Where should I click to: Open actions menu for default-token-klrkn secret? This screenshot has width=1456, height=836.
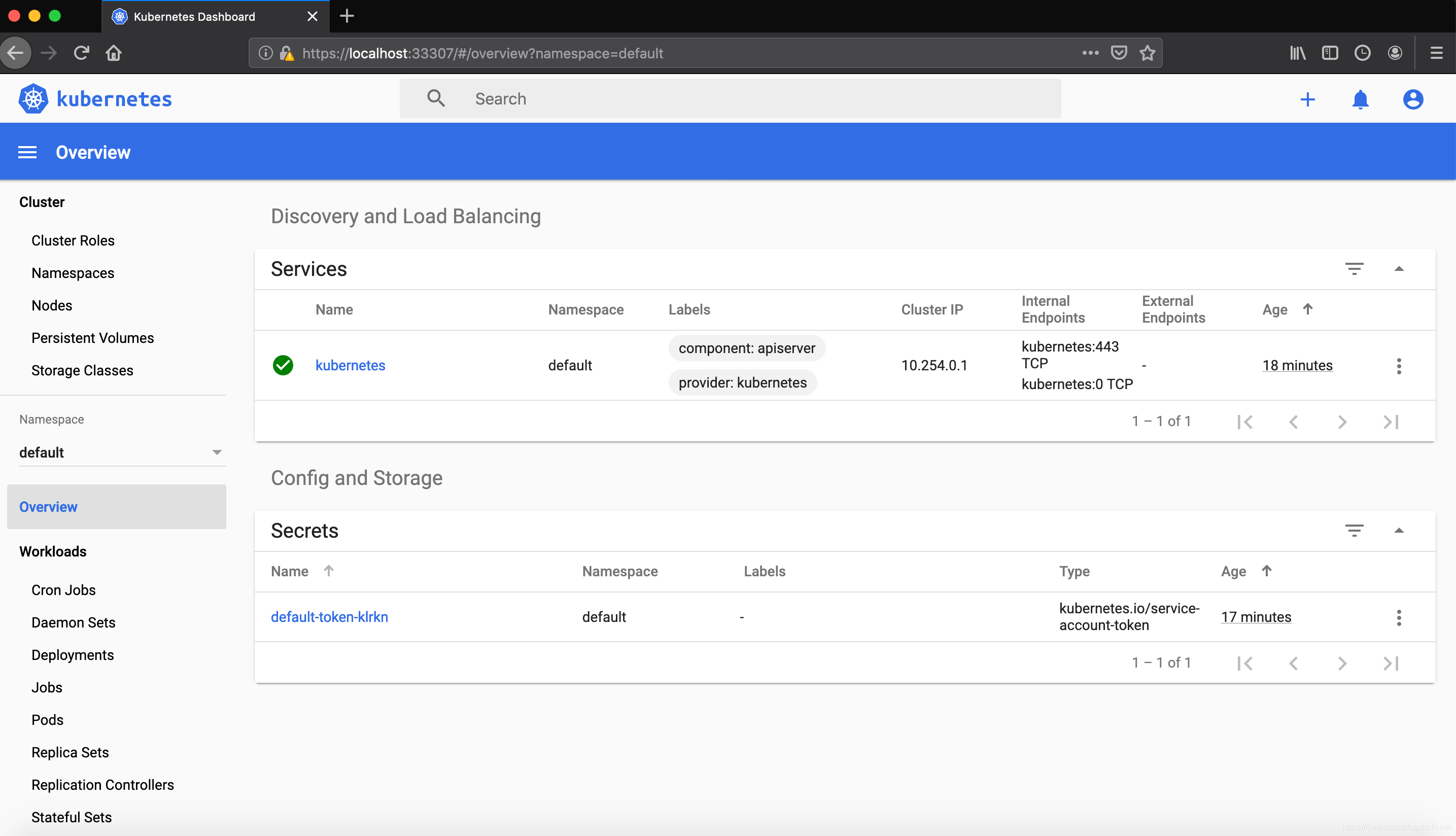click(x=1399, y=617)
